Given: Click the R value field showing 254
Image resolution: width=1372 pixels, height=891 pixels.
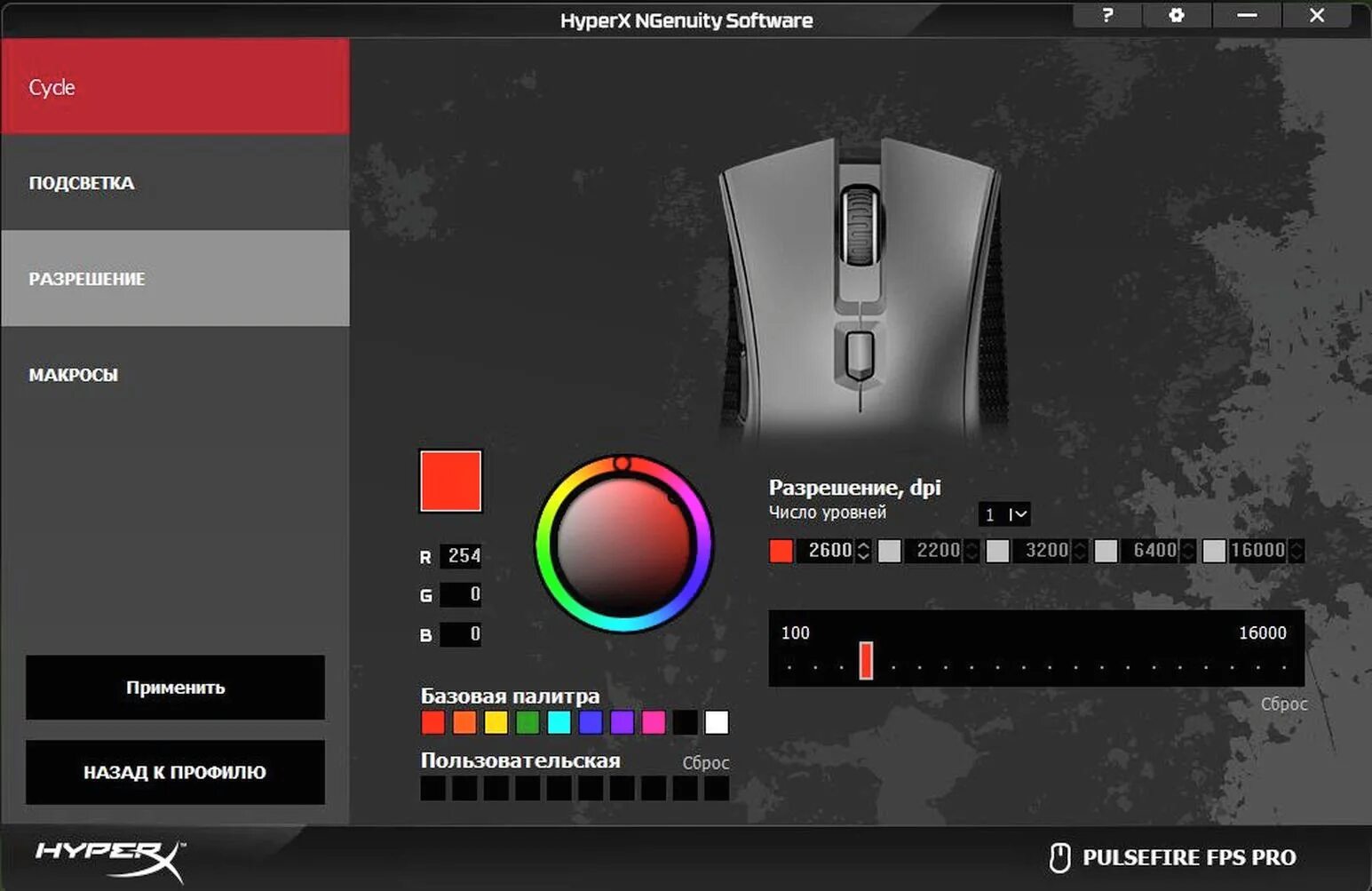Looking at the screenshot, I should [x=461, y=556].
